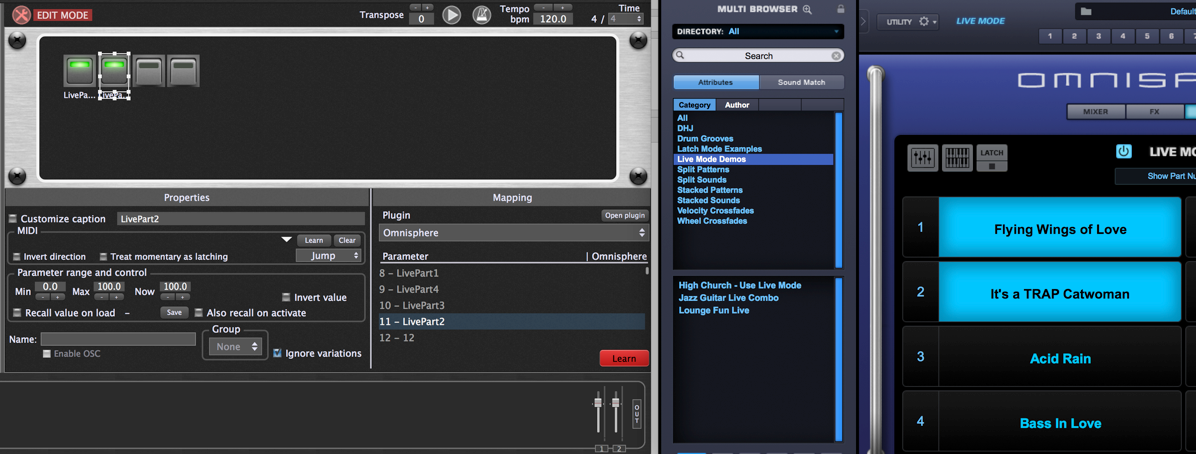Select the Category column tab
This screenshot has width=1196, height=454.
click(x=694, y=105)
